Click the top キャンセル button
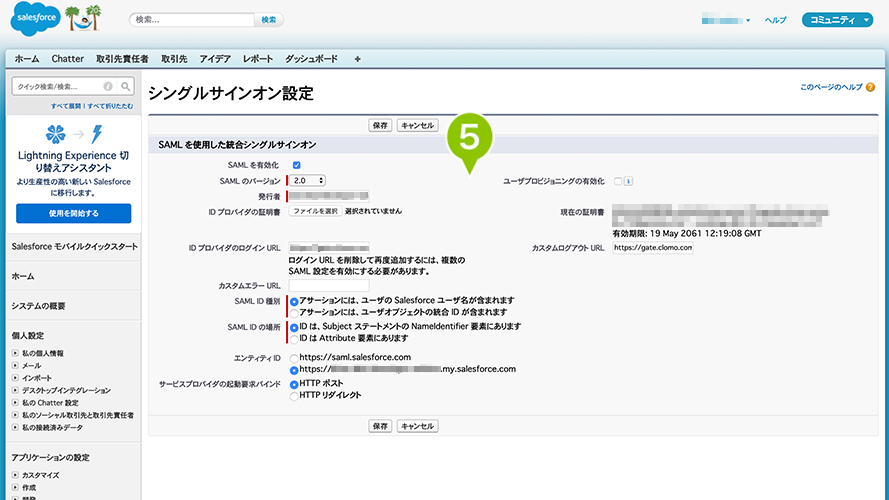Viewport: 889px width, 500px height. 417,125
